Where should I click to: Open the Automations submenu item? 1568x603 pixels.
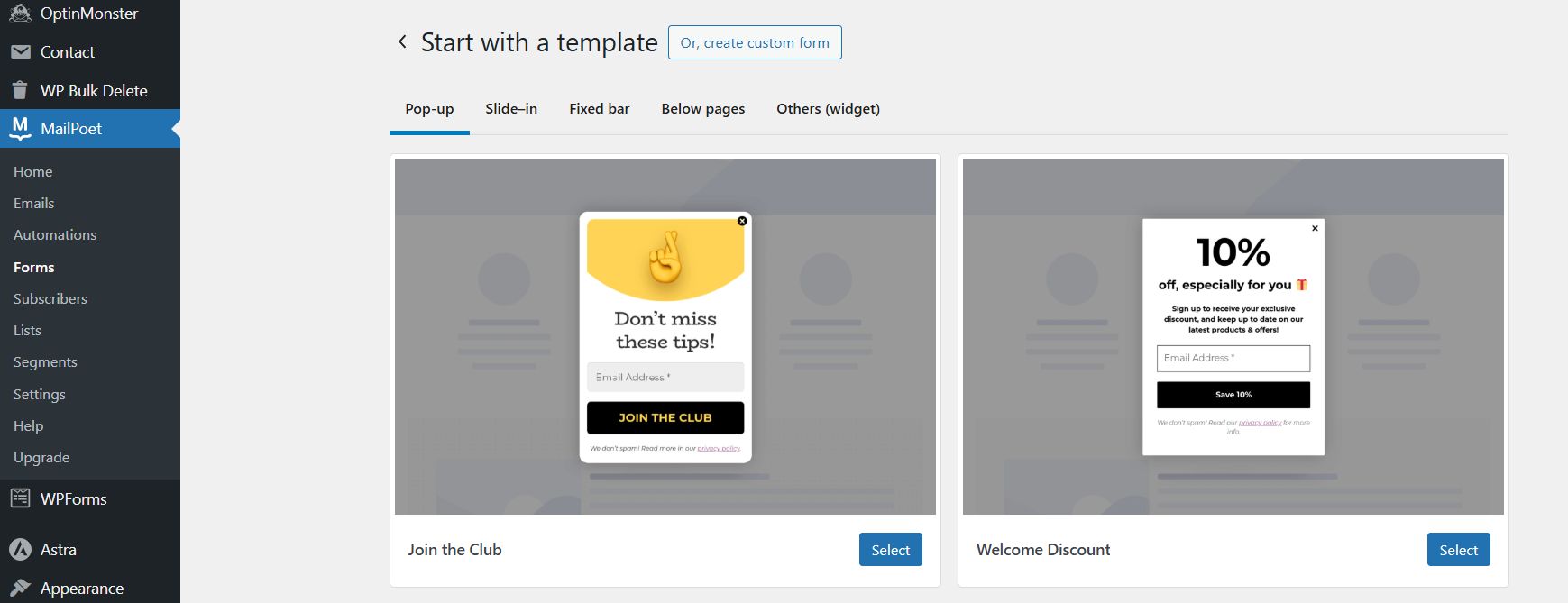[55, 235]
